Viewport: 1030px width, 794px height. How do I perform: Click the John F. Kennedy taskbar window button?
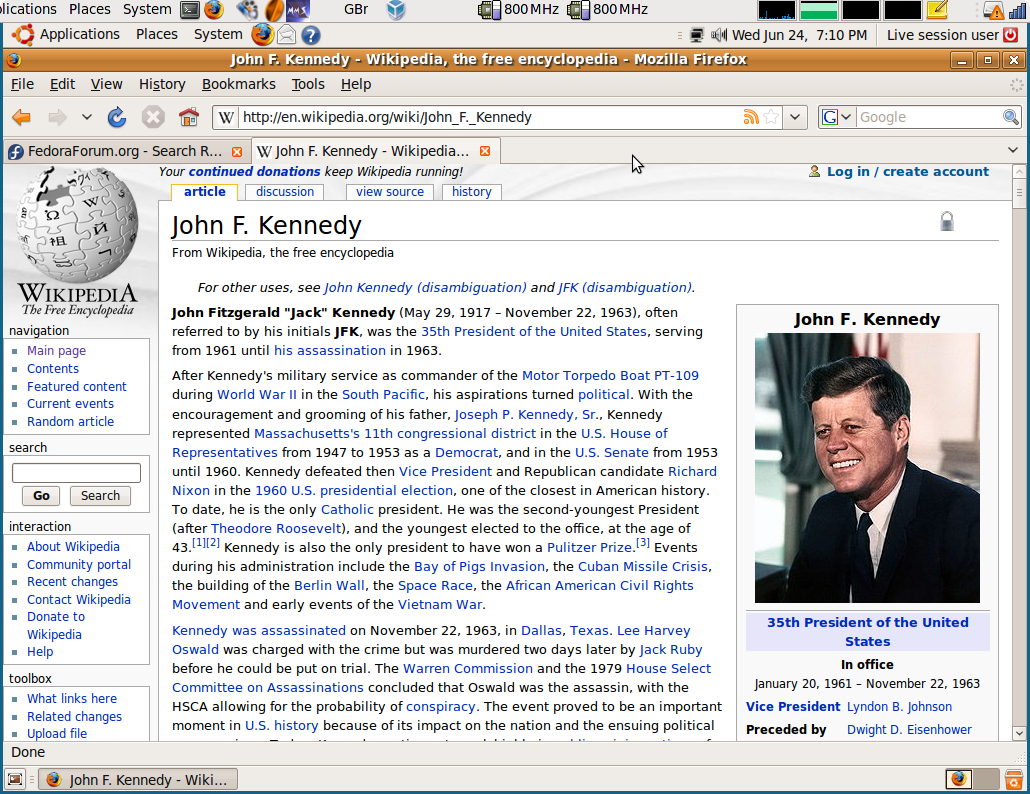(138, 780)
